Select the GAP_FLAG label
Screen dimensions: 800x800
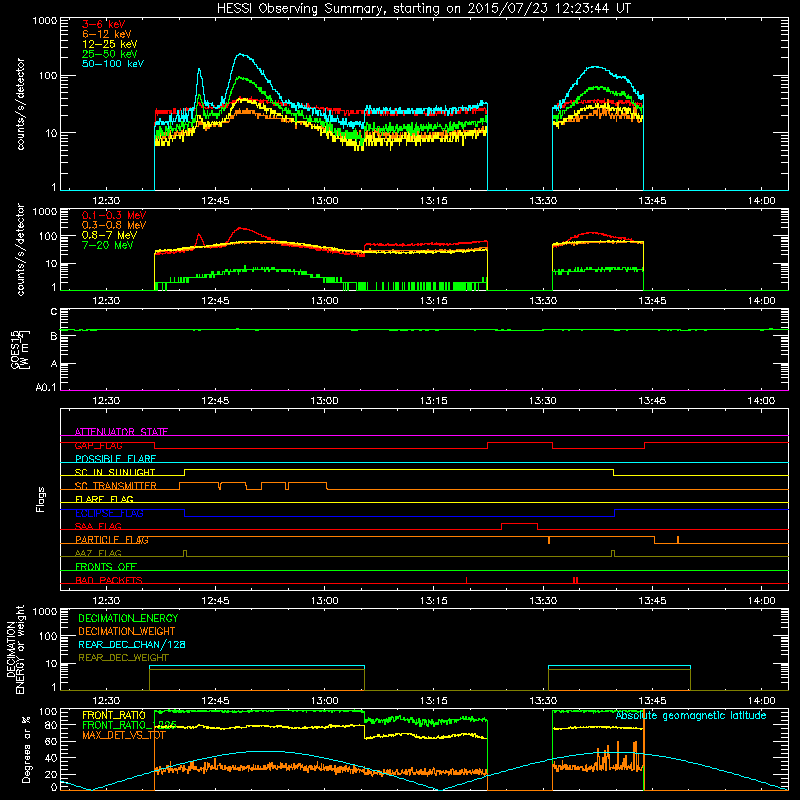[98, 445]
